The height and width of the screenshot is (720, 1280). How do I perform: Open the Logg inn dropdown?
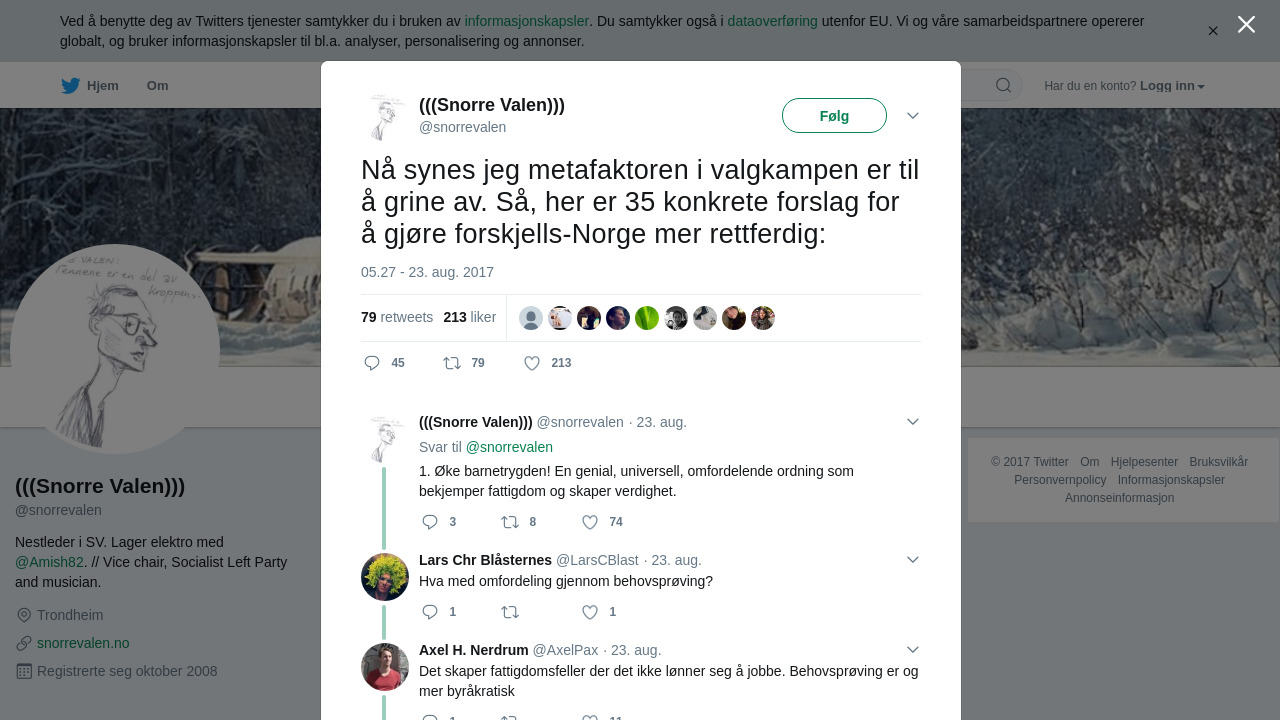(x=1172, y=86)
